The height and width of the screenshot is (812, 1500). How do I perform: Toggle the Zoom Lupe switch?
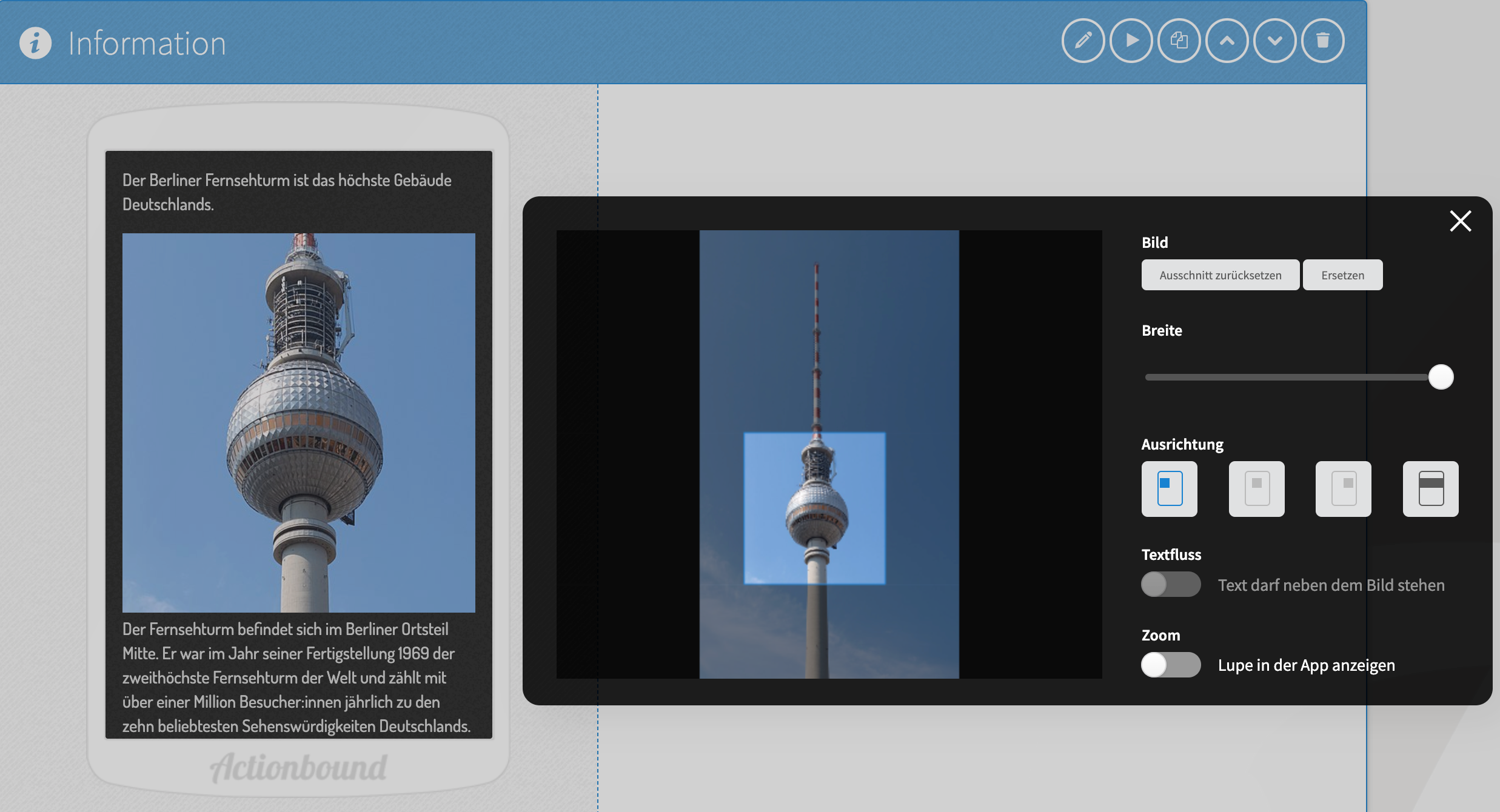[x=1171, y=665]
